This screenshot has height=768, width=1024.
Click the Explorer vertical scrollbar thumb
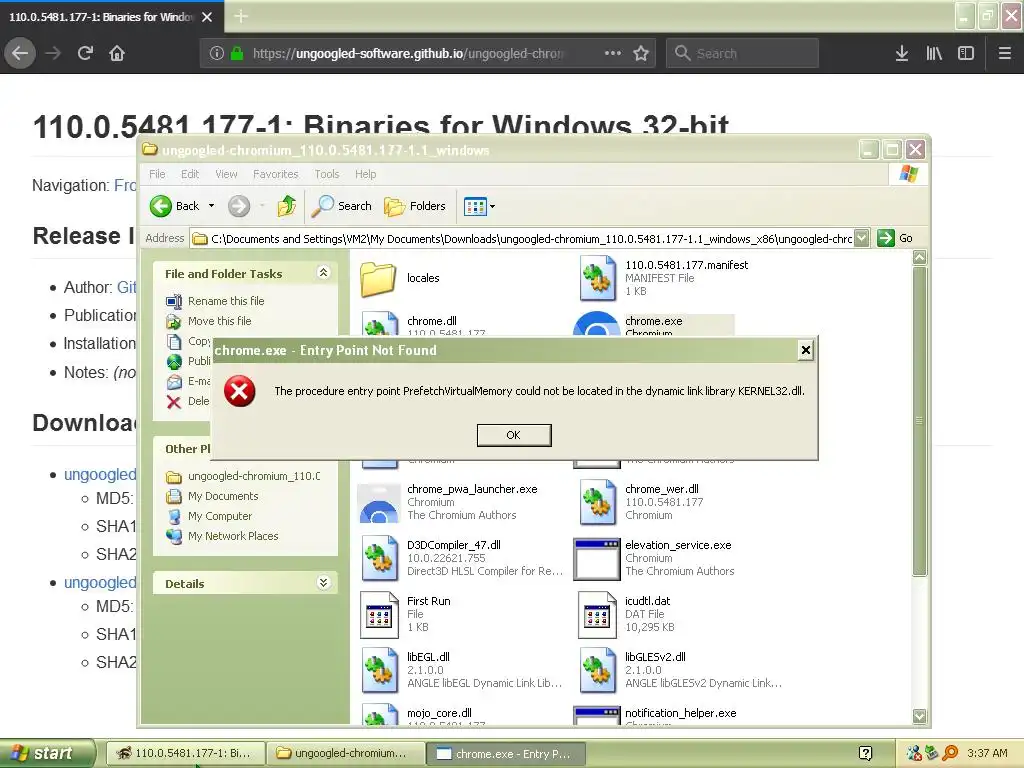pyautogui.click(x=920, y=421)
